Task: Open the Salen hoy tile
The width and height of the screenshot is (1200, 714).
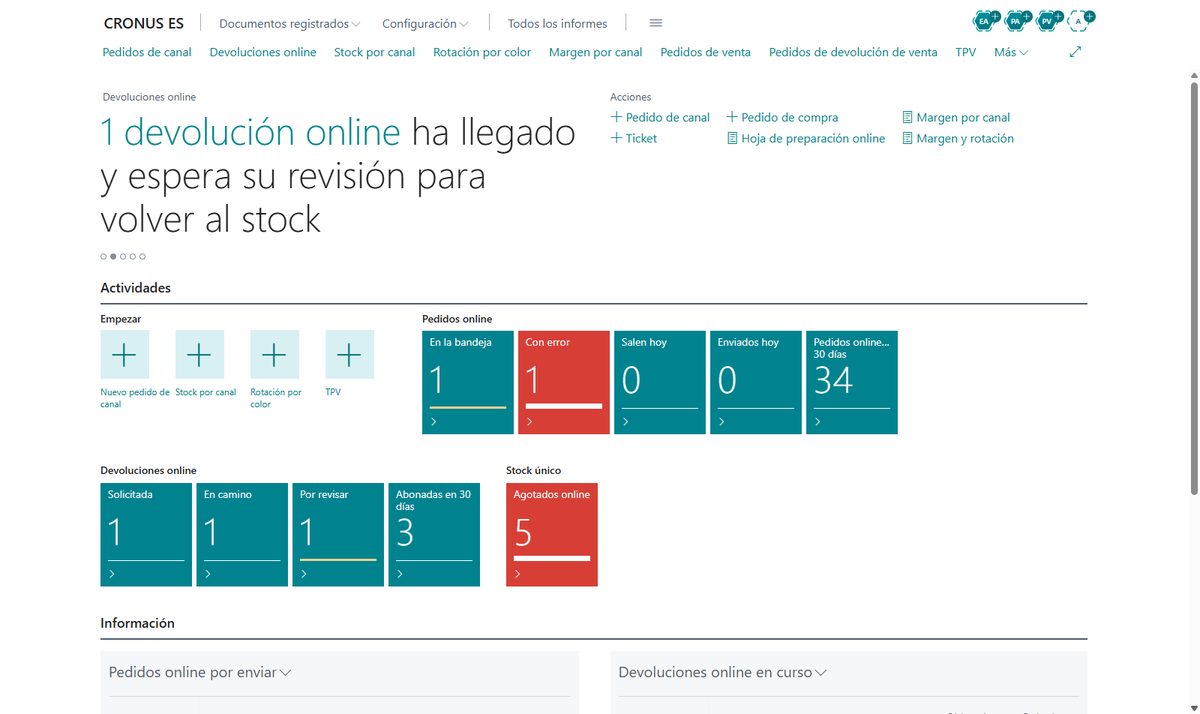Action: 660,382
